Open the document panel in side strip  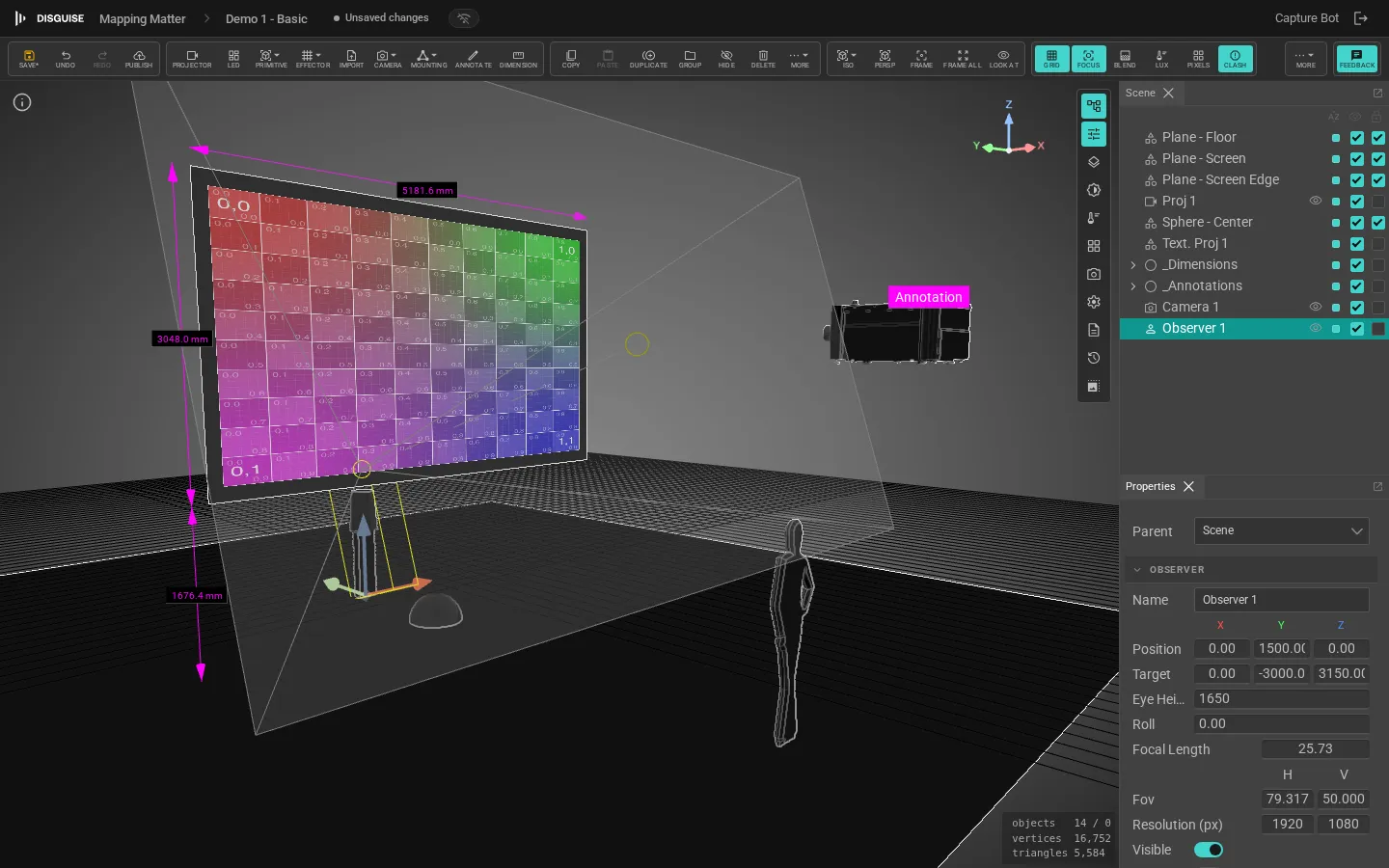click(1094, 330)
